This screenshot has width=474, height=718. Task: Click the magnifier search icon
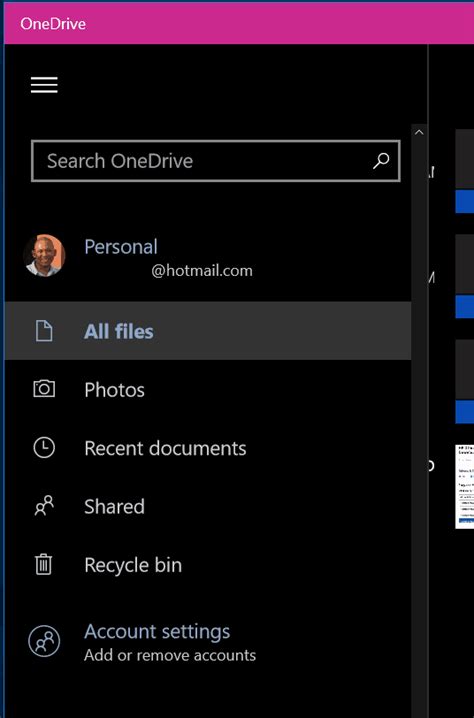pyautogui.click(x=381, y=161)
